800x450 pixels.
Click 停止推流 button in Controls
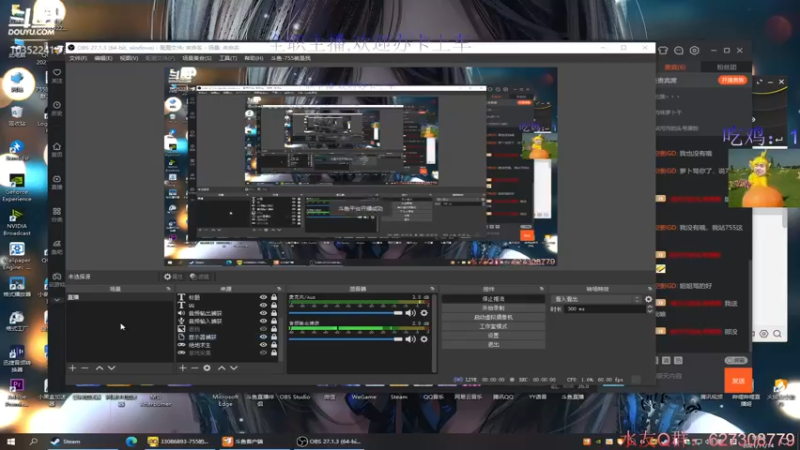pyautogui.click(x=493, y=299)
